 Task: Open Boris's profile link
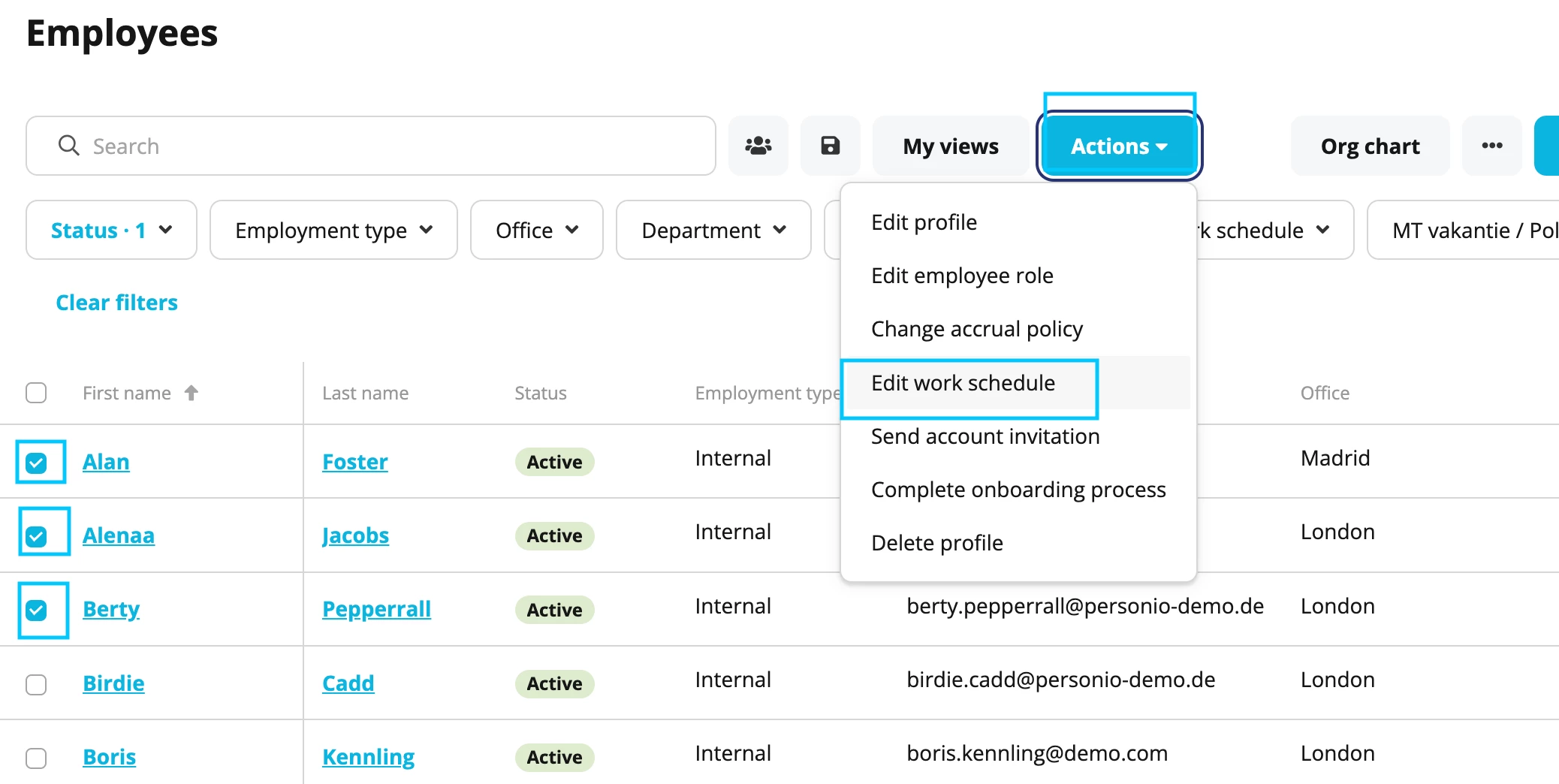(110, 757)
